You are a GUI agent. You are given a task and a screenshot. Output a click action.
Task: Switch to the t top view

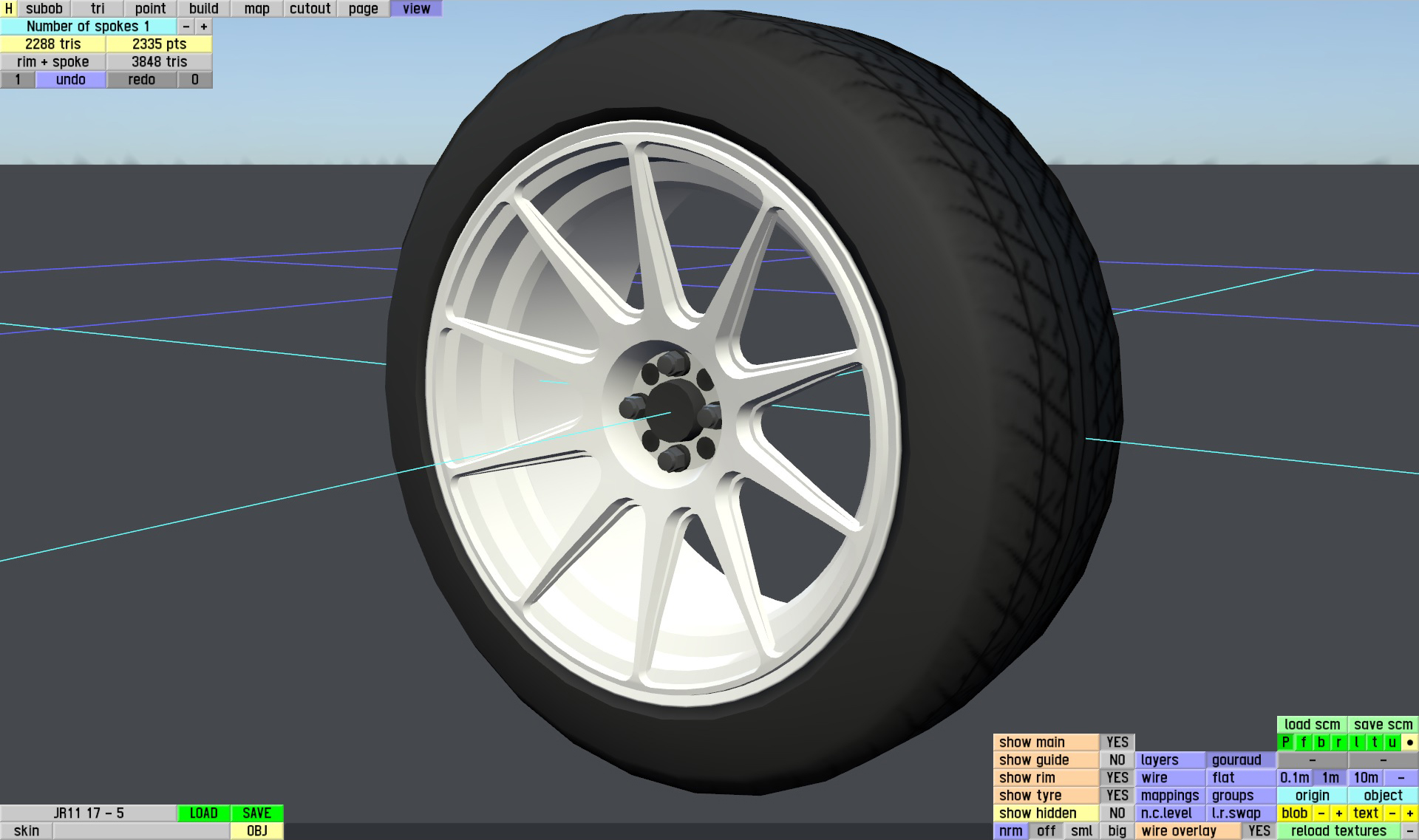point(1374,742)
